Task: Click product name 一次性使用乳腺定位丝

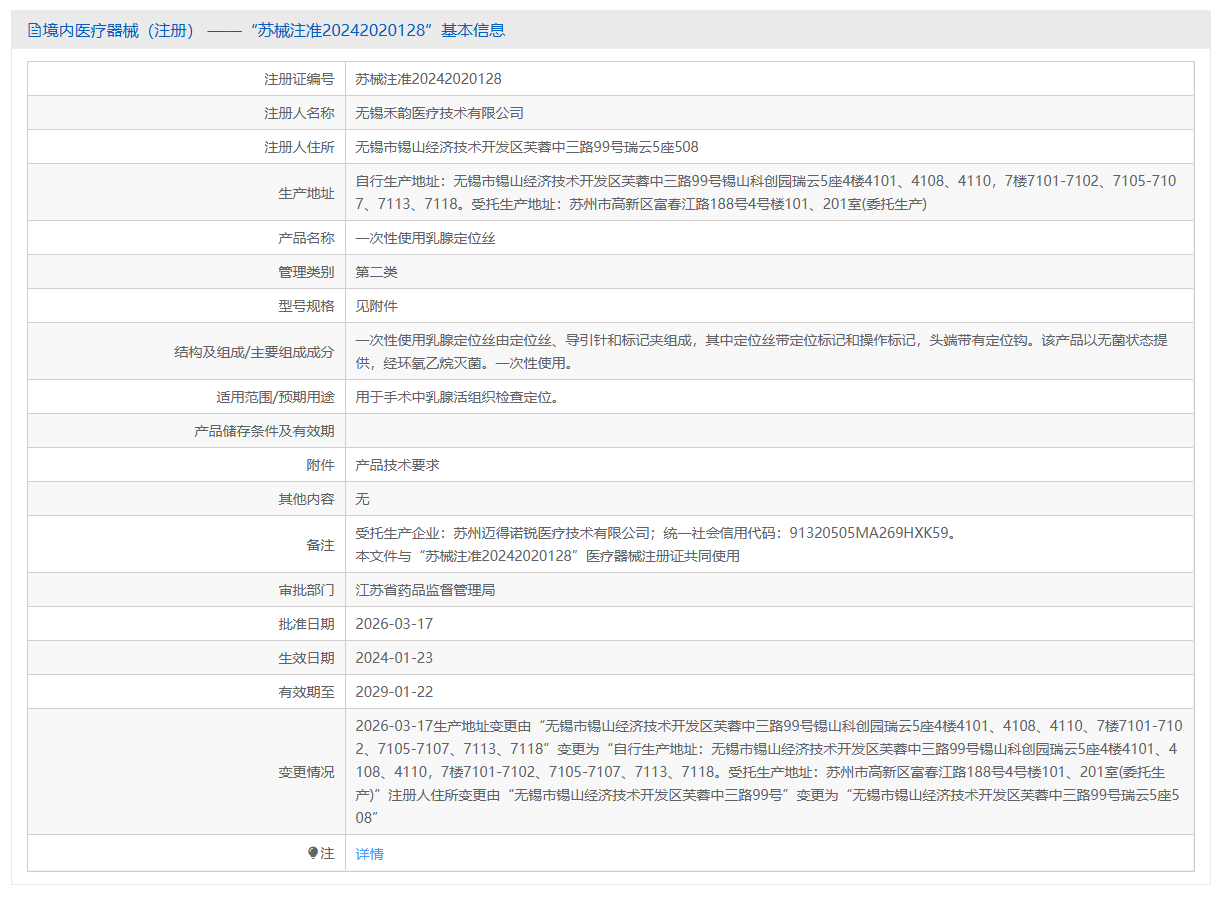Action: coord(425,238)
